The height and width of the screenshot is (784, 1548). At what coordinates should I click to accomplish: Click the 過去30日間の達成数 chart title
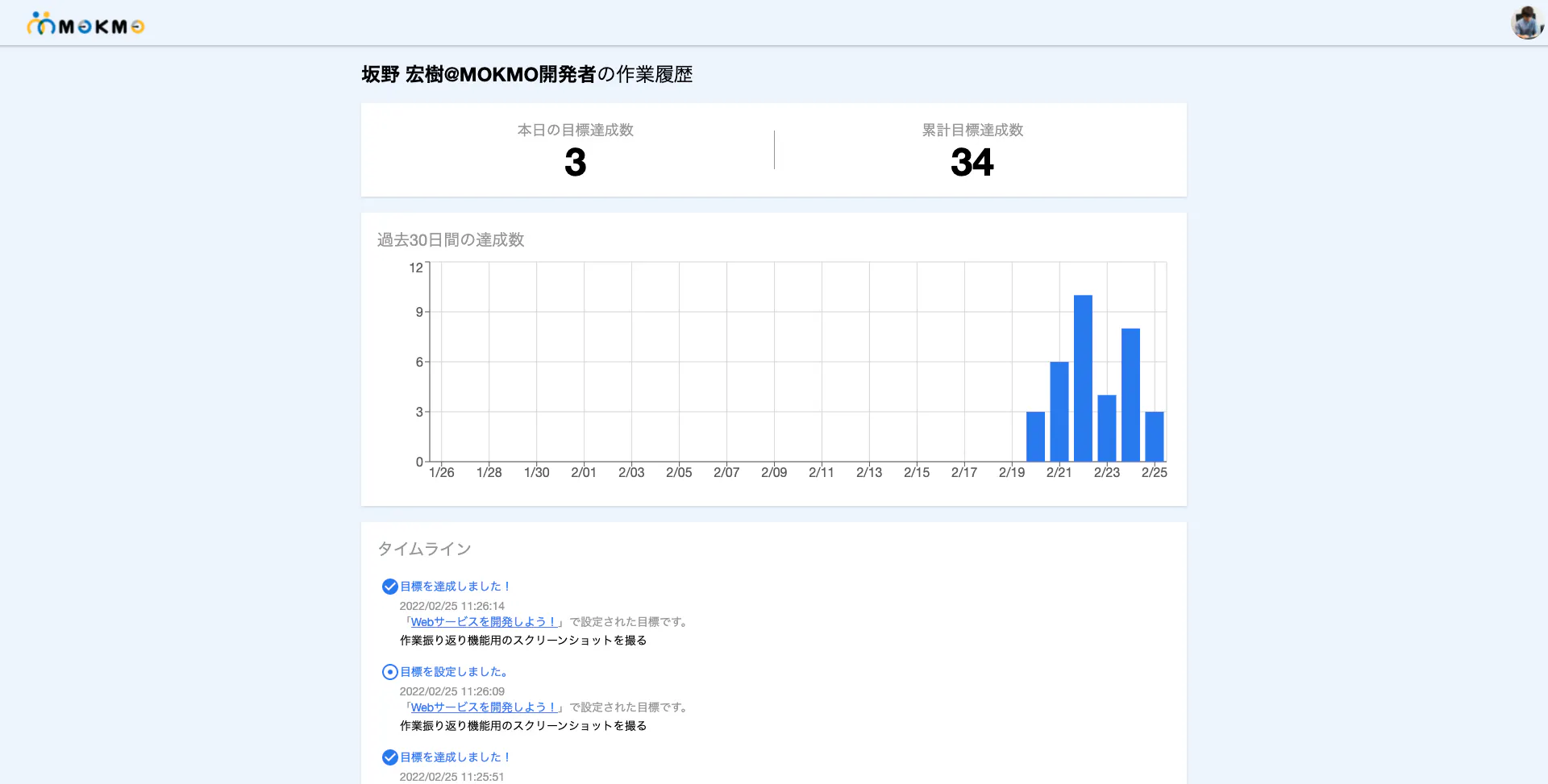pyautogui.click(x=451, y=240)
